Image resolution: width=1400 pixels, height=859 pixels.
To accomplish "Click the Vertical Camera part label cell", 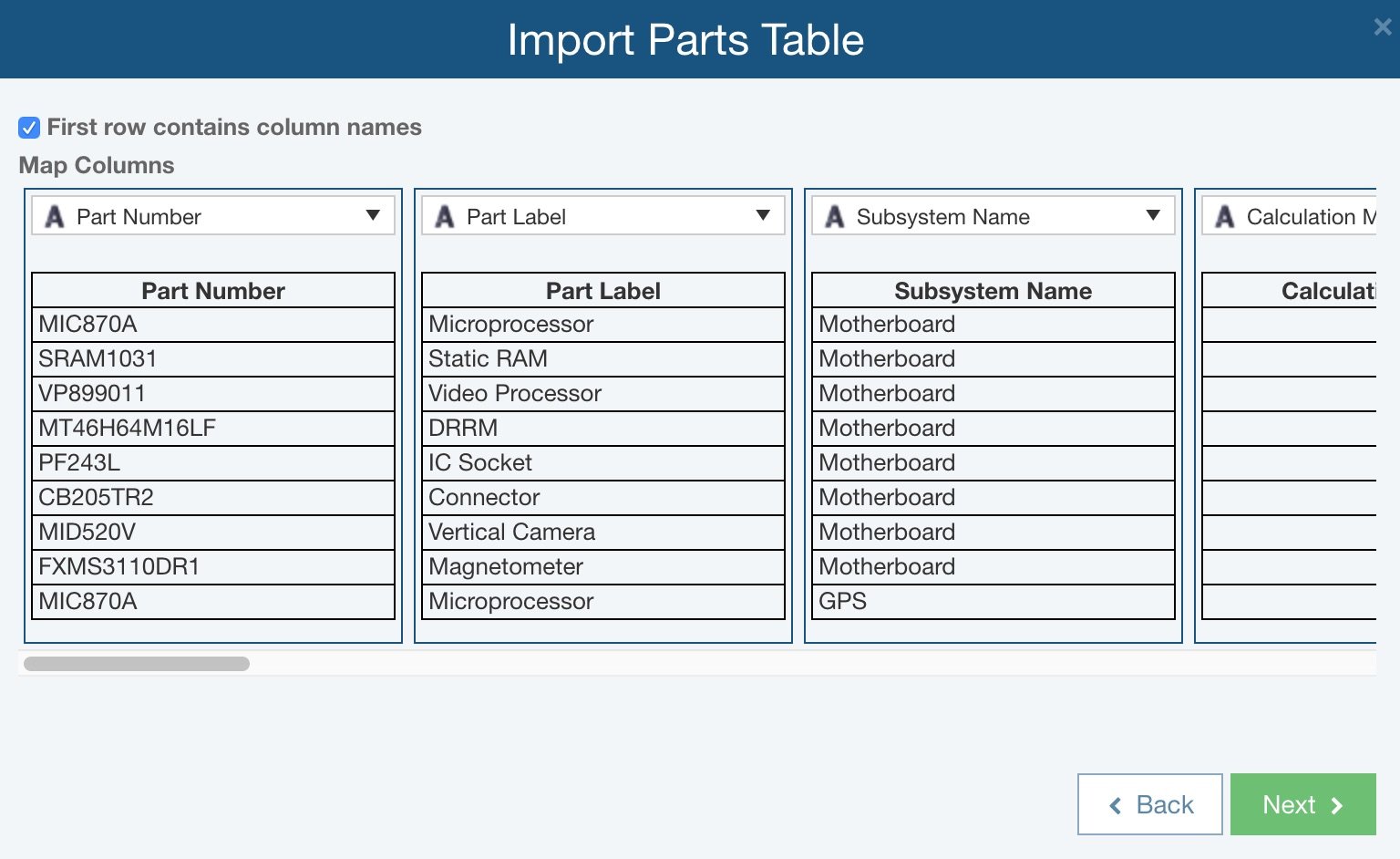I will (x=603, y=533).
